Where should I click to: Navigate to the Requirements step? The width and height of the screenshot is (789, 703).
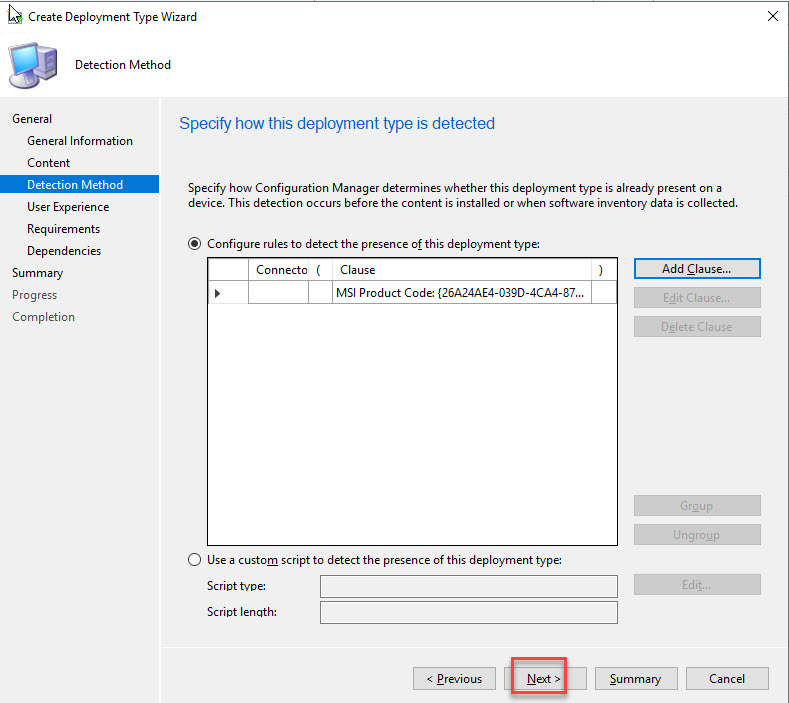(x=64, y=229)
